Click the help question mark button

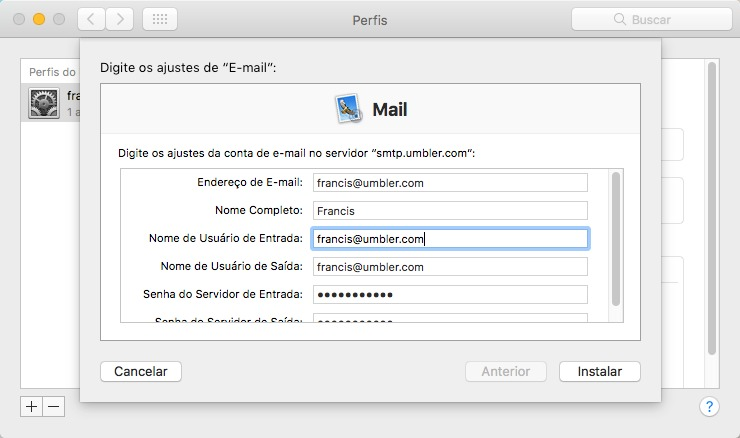click(708, 406)
